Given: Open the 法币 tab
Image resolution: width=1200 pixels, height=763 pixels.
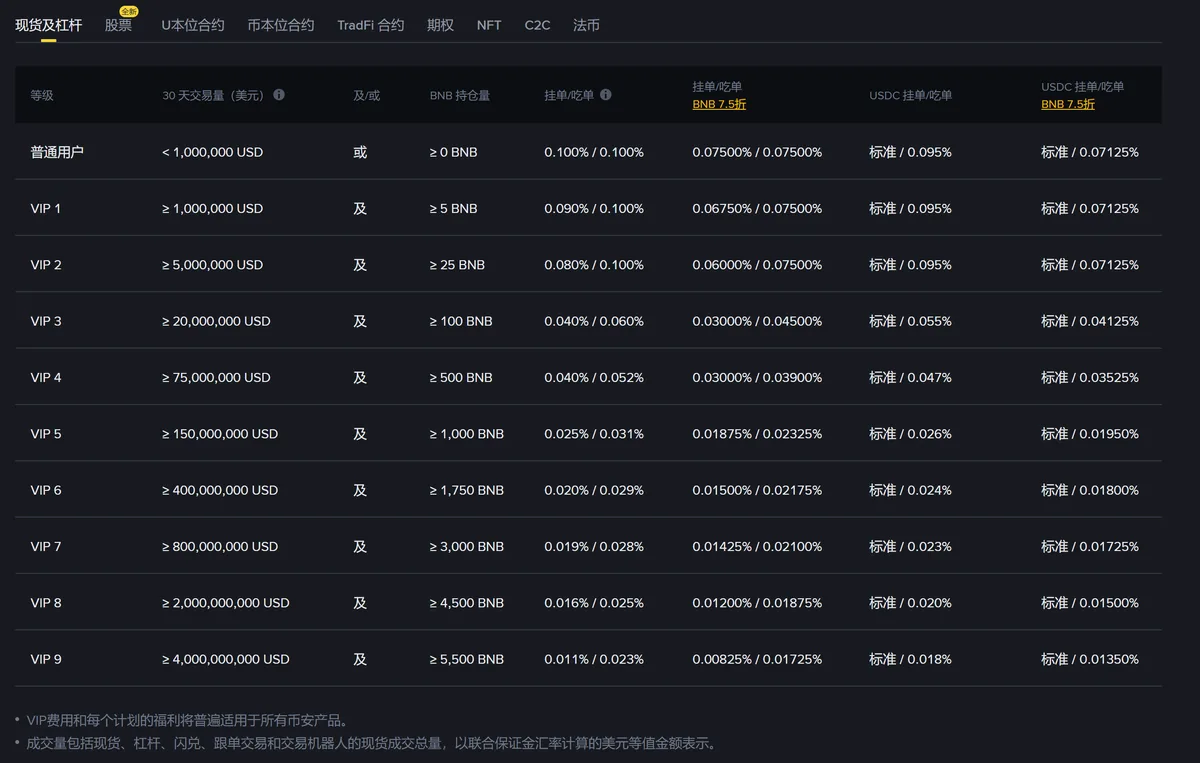Looking at the screenshot, I should tap(587, 25).
